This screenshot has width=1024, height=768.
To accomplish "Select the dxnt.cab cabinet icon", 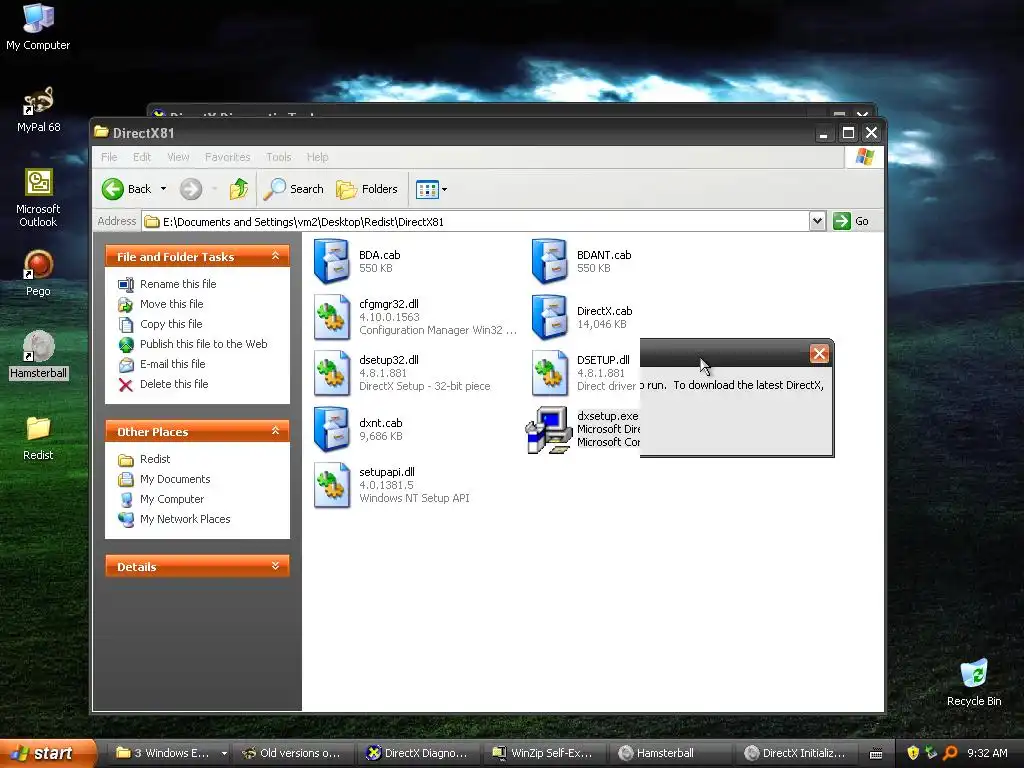I will tap(332, 429).
